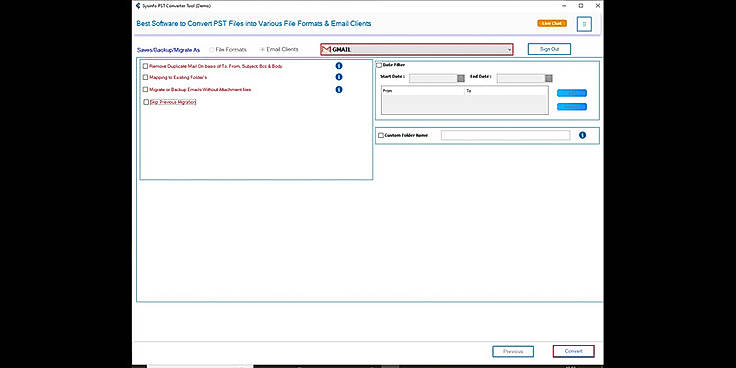736x368 pixels.
Task: Click the Start Date input field
Action: (433, 78)
